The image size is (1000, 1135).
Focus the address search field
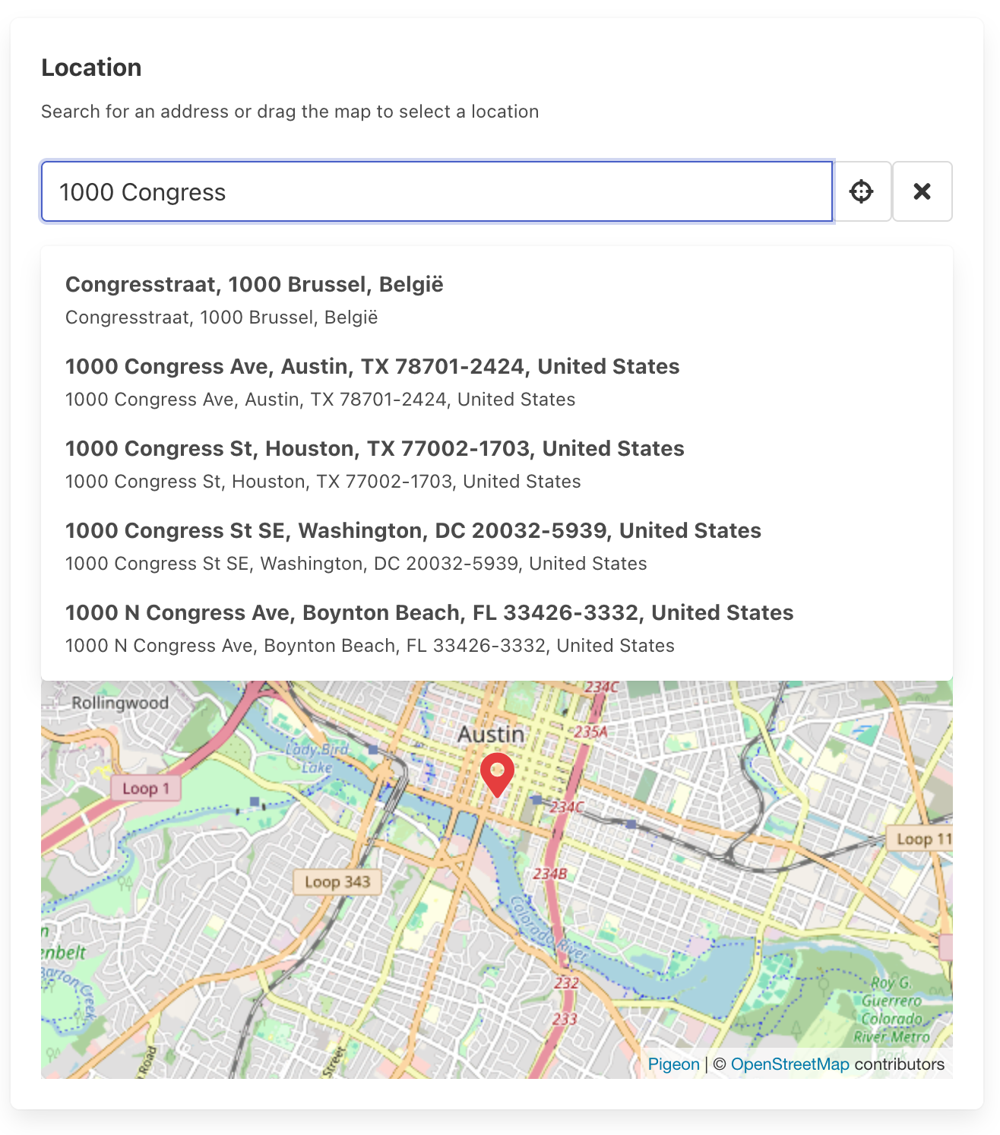click(436, 191)
